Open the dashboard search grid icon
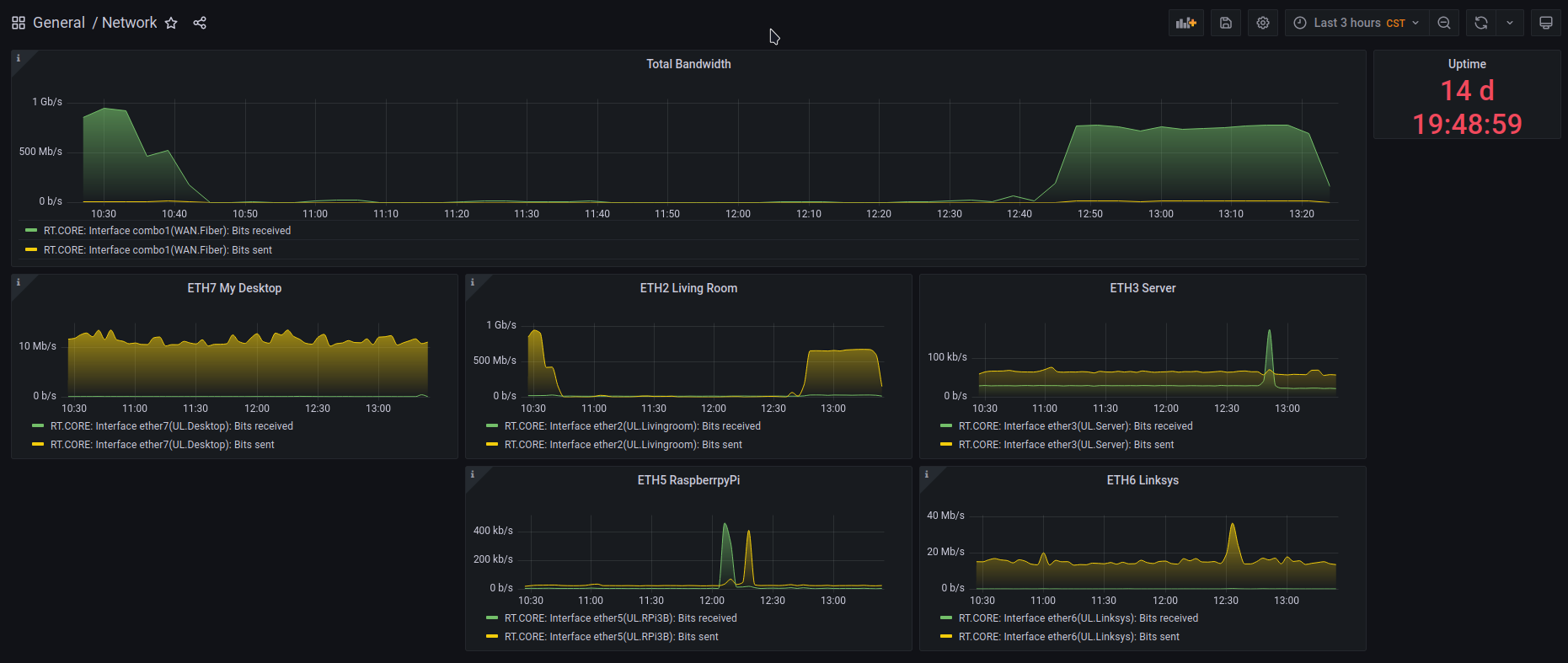 [x=19, y=23]
